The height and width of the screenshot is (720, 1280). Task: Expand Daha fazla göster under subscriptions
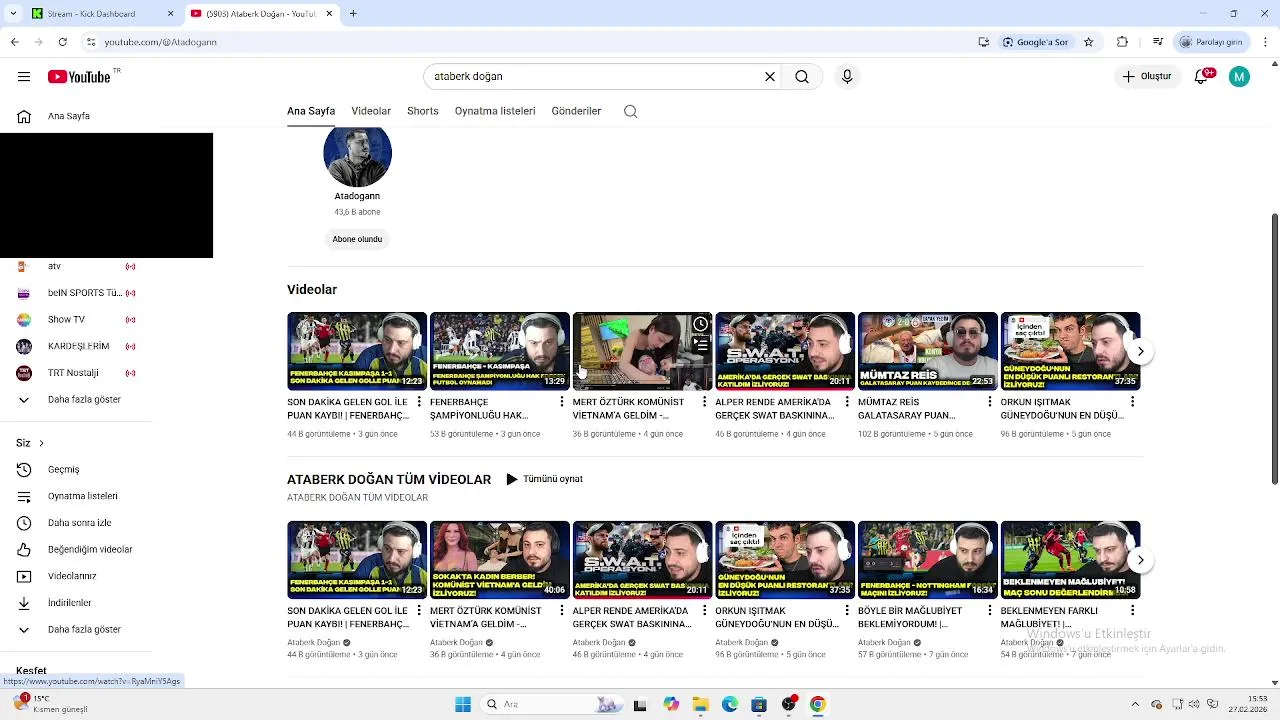point(84,400)
